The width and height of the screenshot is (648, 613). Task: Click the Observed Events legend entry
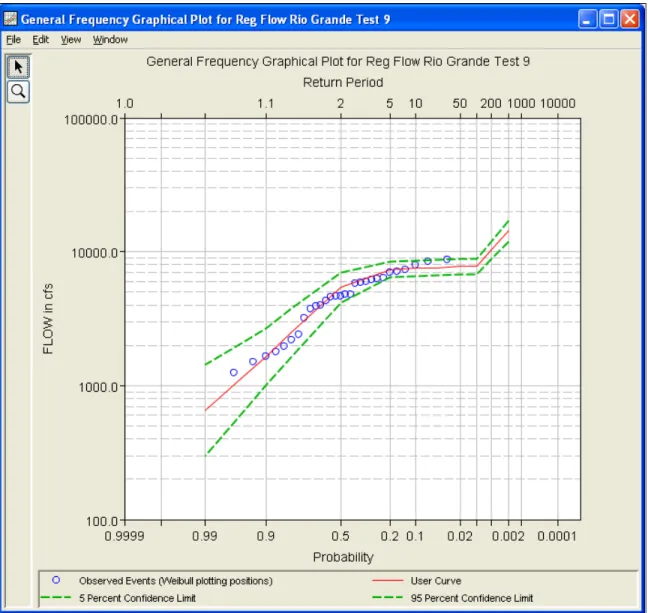click(x=176, y=581)
